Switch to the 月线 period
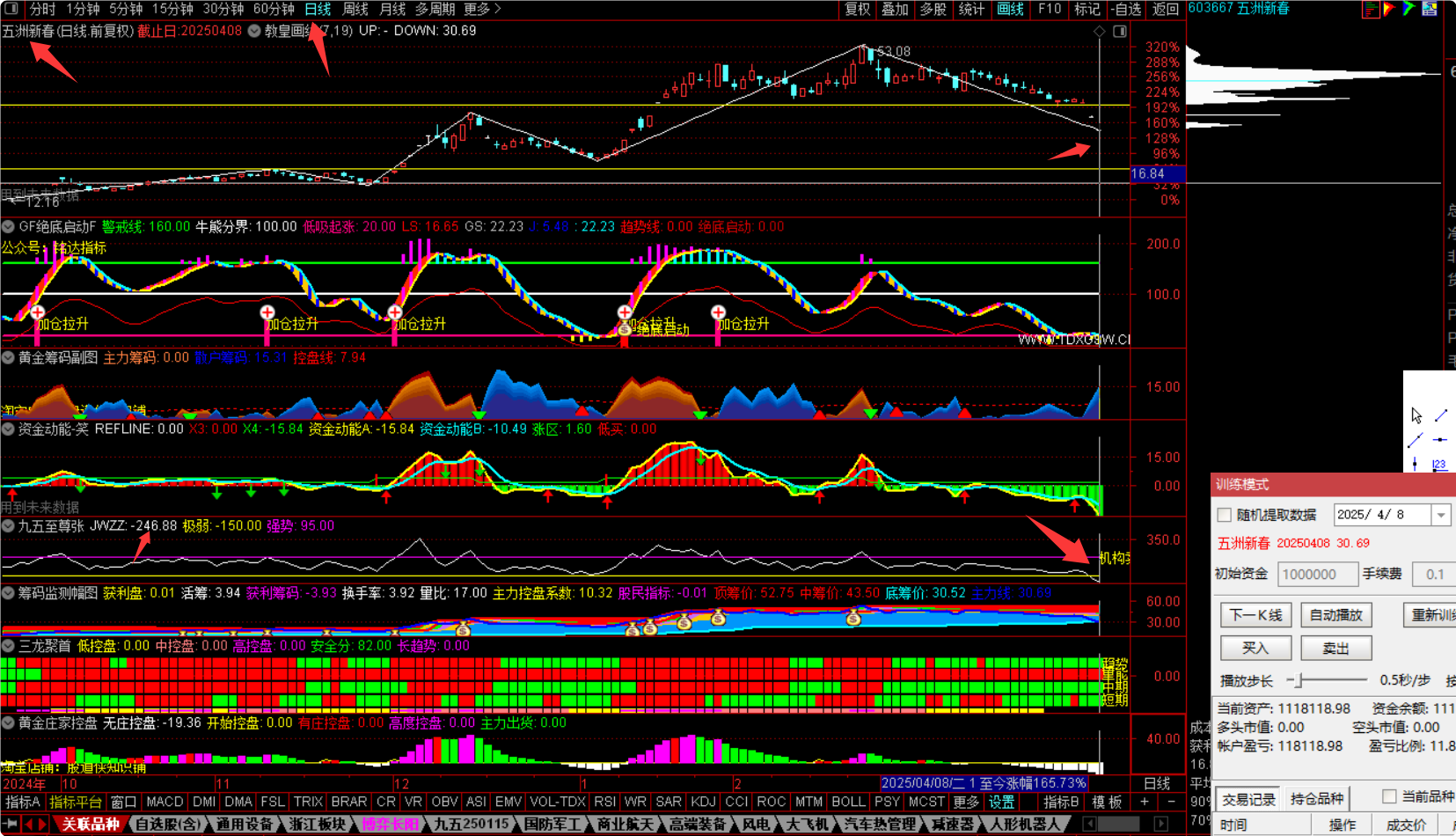Viewport: 1456px width, 836px height. click(x=392, y=9)
